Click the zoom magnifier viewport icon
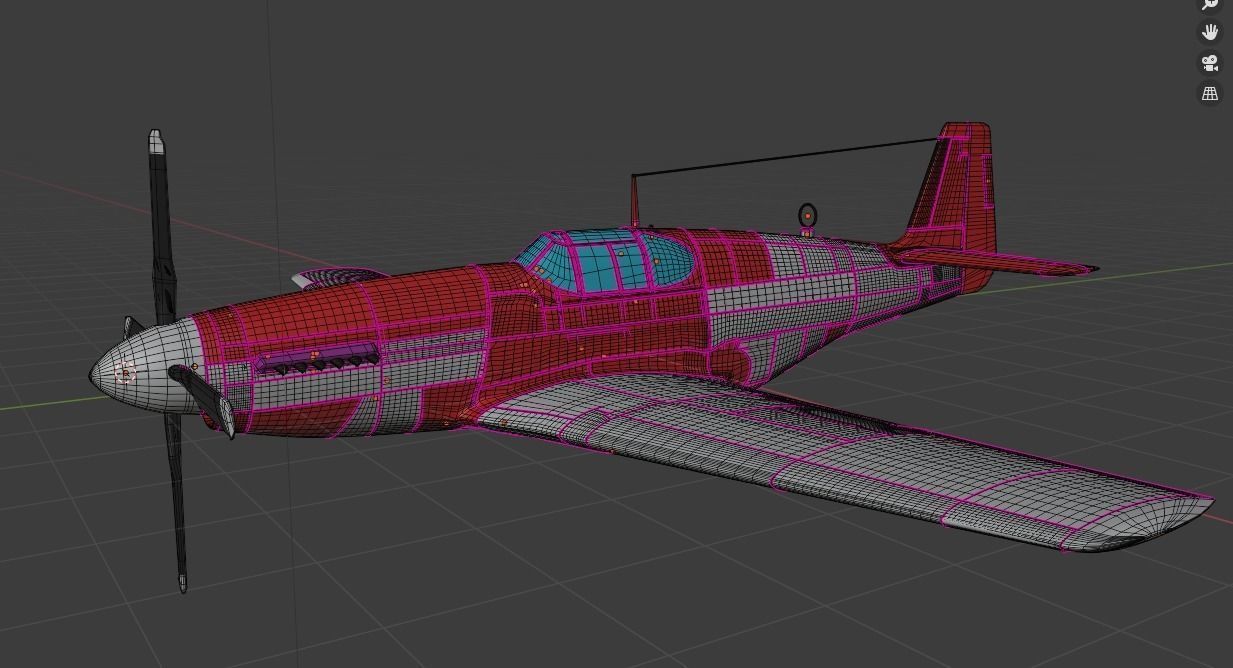Image resolution: width=1233 pixels, height=668 pixels. click(1210, 4)
